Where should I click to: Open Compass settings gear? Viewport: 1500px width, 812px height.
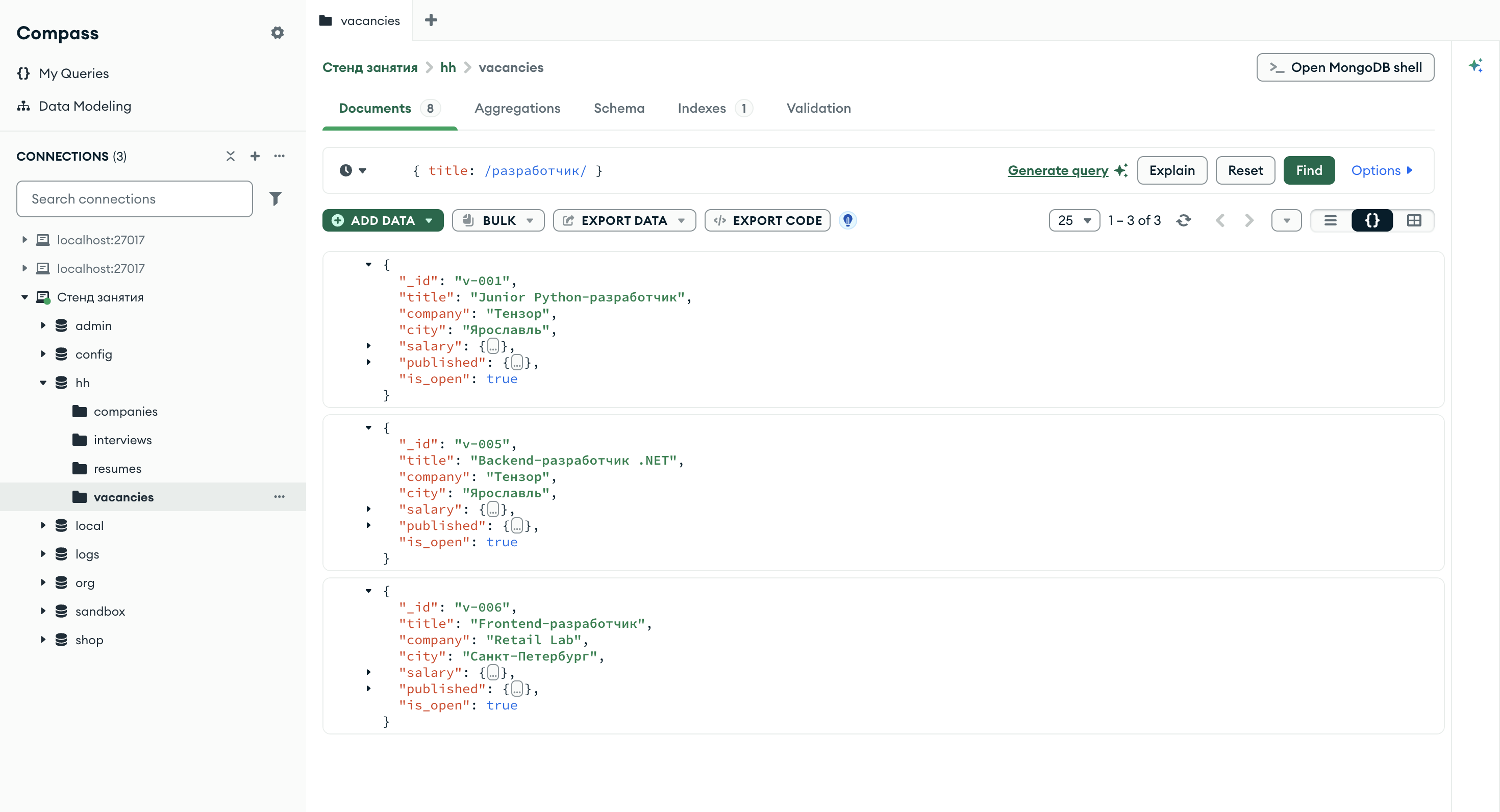(x=277, y=33)
